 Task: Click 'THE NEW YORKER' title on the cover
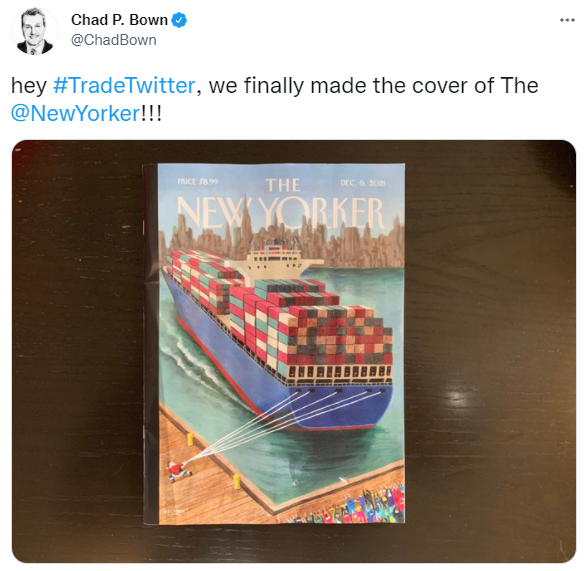tap(282, 205)
